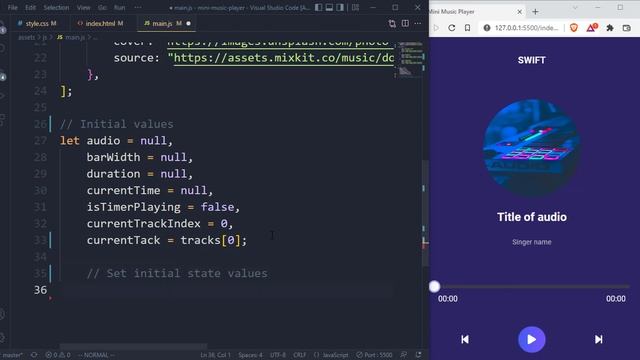
Task: Click the editor vertical scrollbar
Action: point(425,212)
